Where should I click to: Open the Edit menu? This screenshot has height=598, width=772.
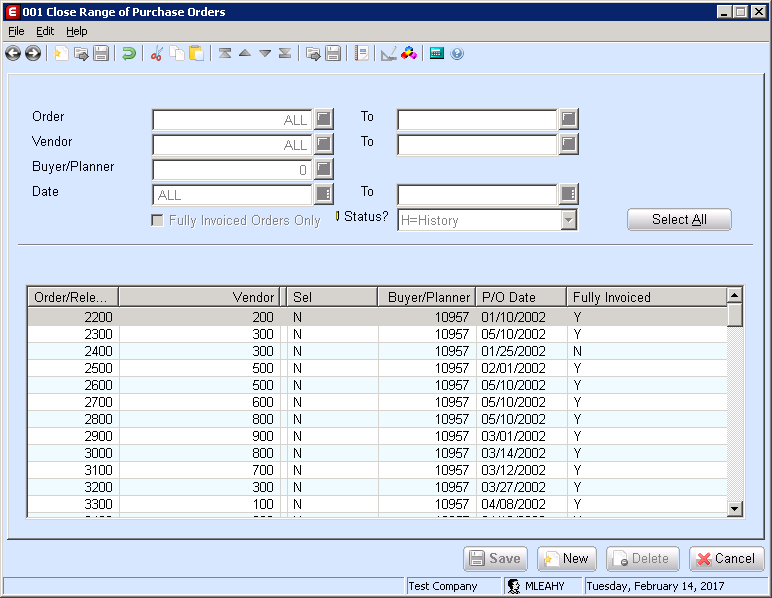[45, 31]
